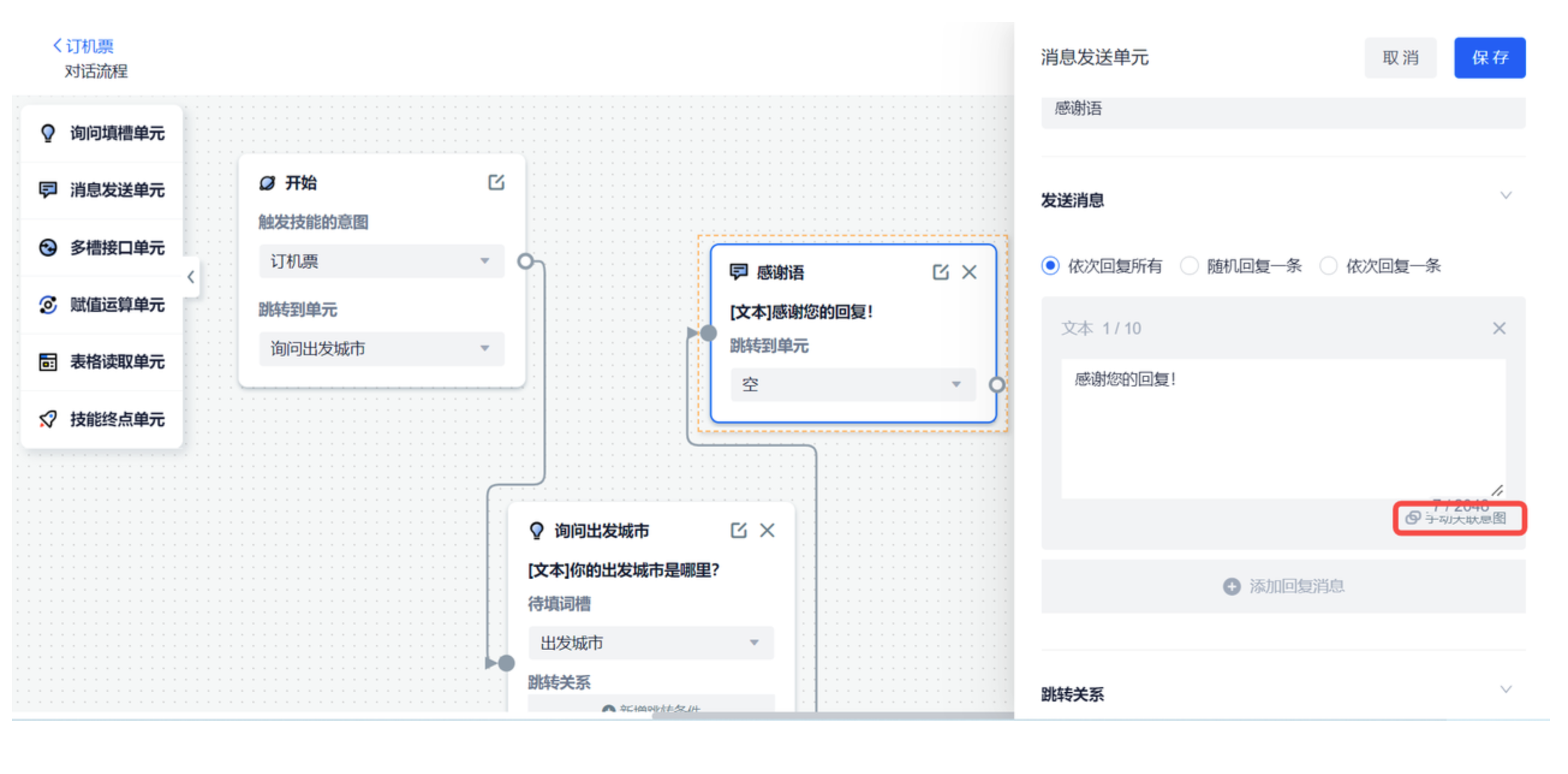
Task: Click the [文本]你的出发城市是哪里? text
Action: click(x=624, y=570)
